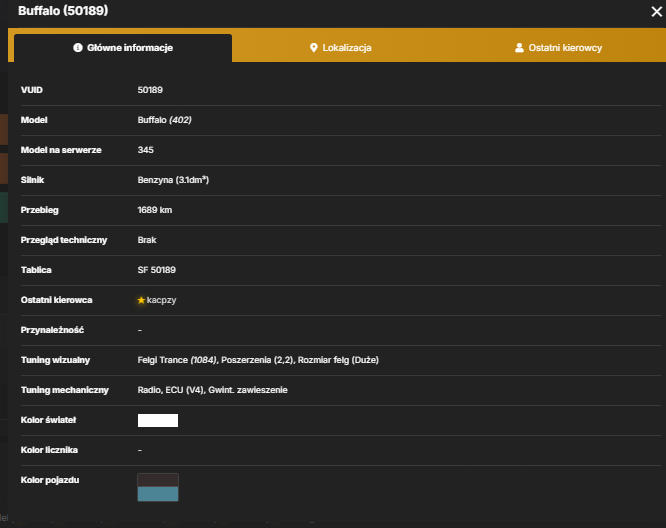Switch to the Lokalizacja tab
This screenshot has width=666, height=528.
click(x=341, y=48)
